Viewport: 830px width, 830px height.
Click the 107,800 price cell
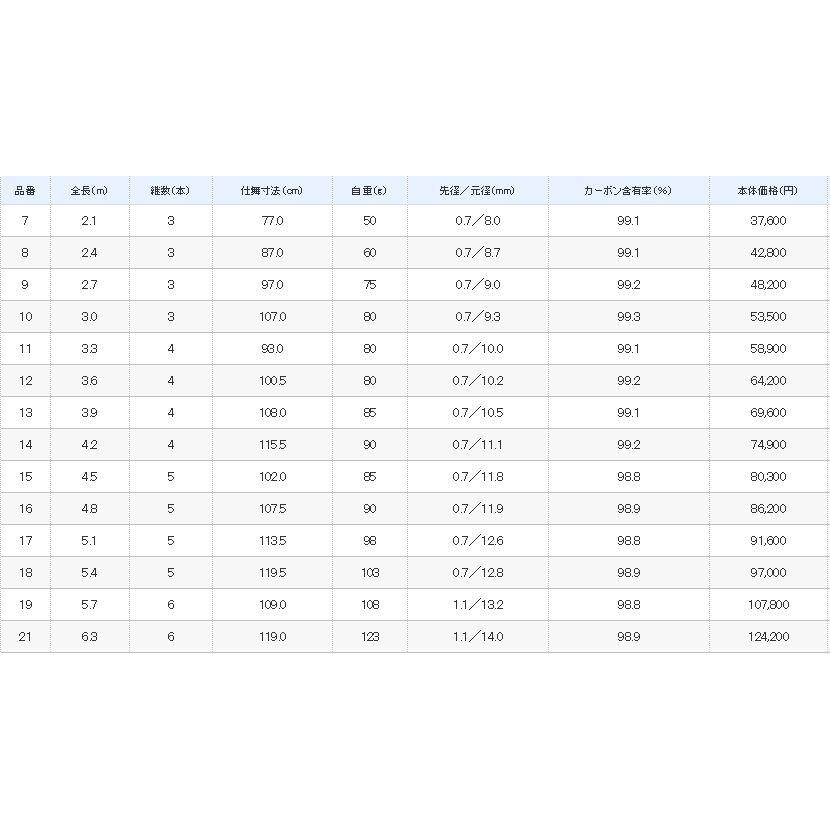pos(768,605)
